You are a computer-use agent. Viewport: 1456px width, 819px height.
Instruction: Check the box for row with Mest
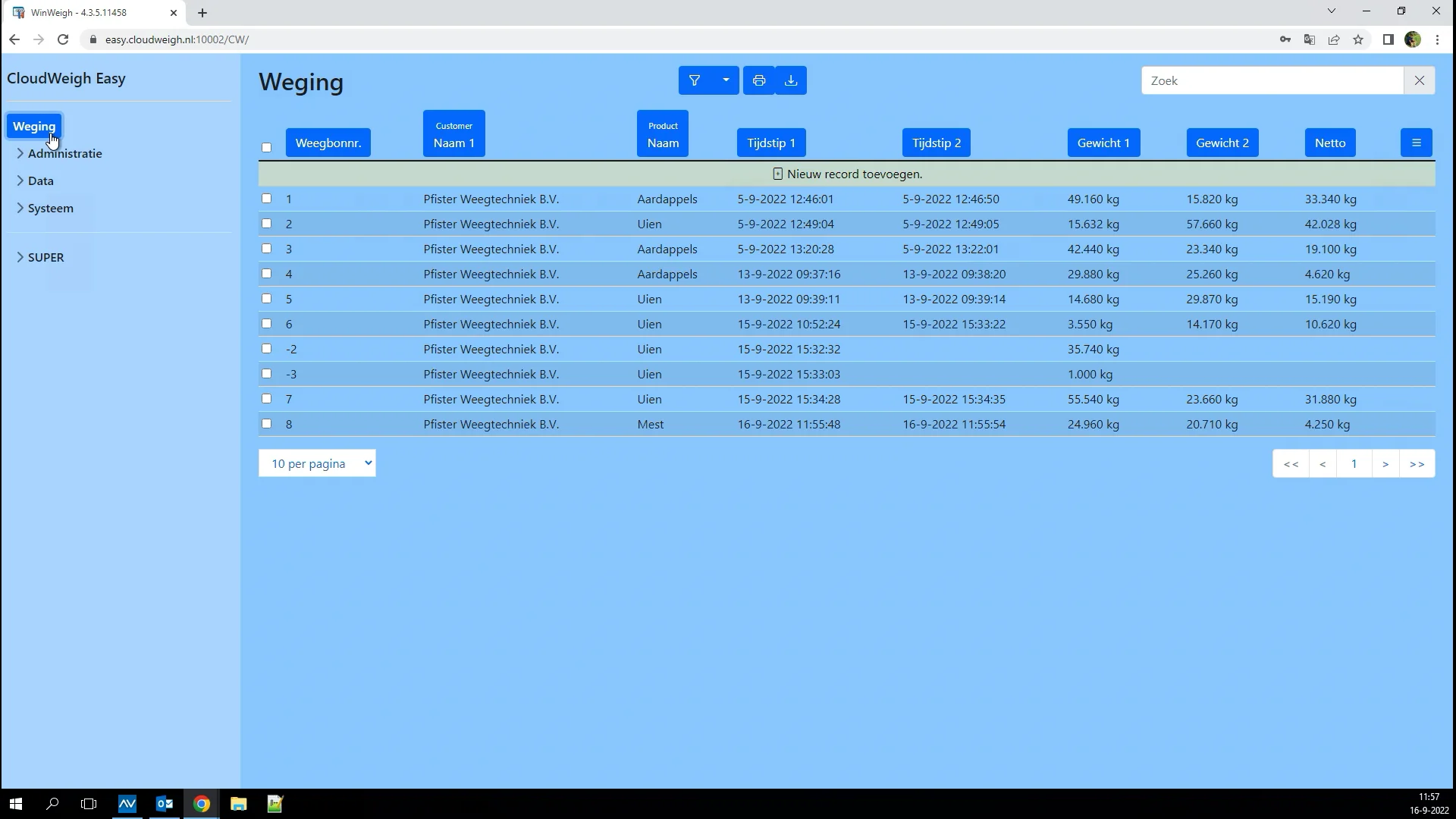coord(266,424)
